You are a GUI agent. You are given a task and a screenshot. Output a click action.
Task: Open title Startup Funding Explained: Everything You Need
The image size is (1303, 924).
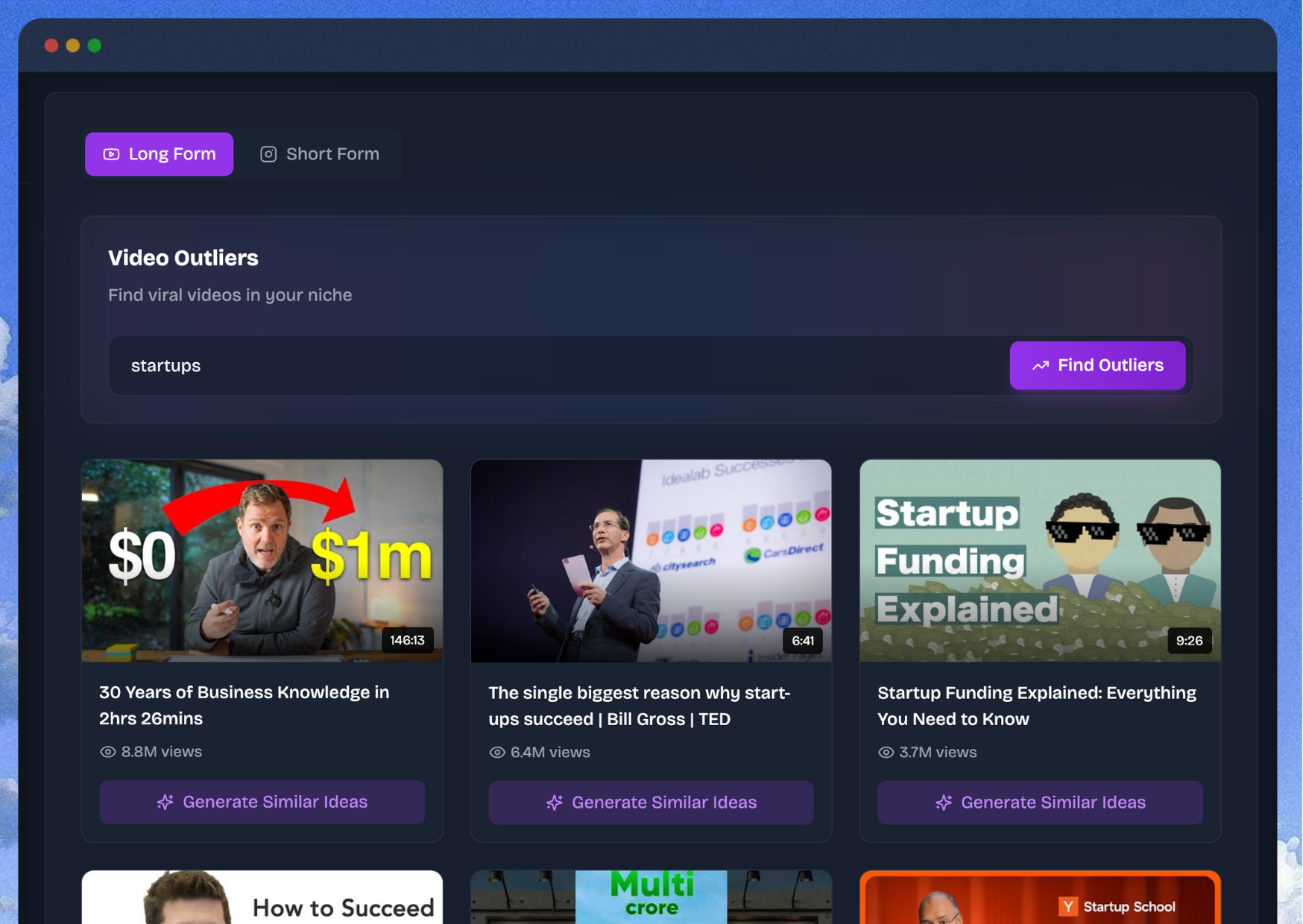[1037, 706]
